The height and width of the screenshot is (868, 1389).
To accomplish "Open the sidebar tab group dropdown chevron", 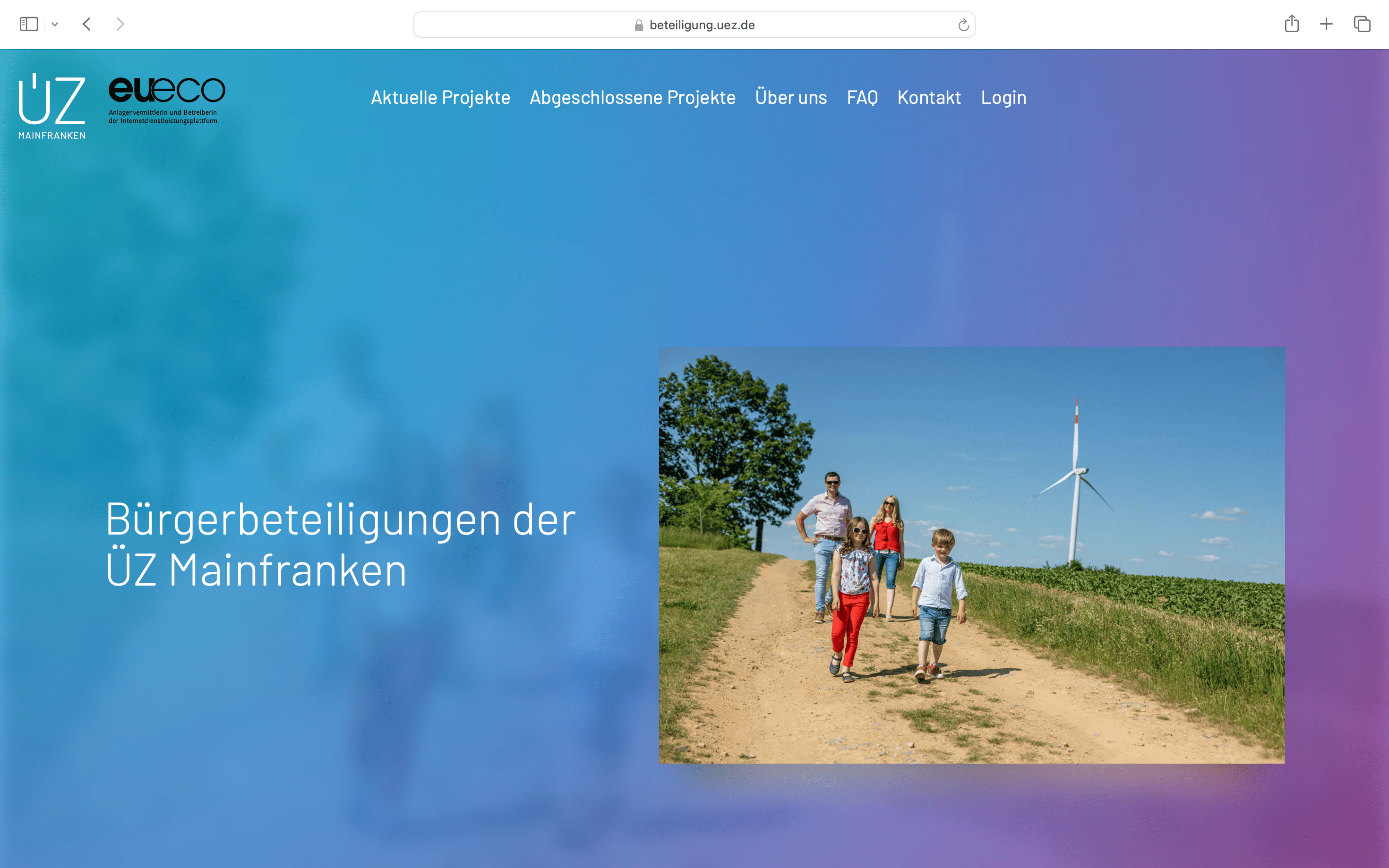I will (x=55, y=25).
